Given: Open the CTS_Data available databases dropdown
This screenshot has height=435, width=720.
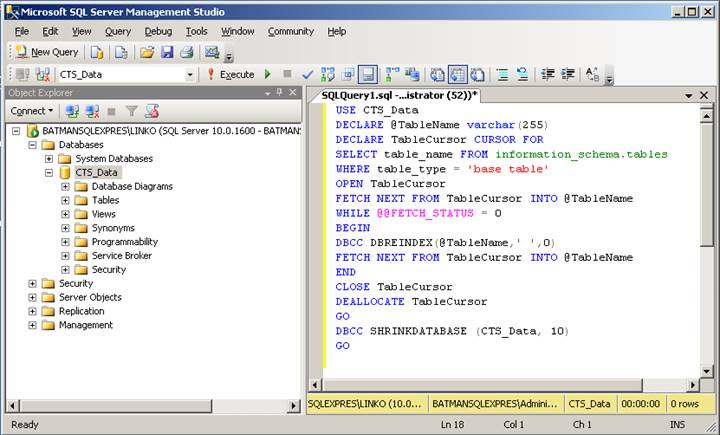Looking at the screenshot, I should pyautogui.click(x=190, y=74).
